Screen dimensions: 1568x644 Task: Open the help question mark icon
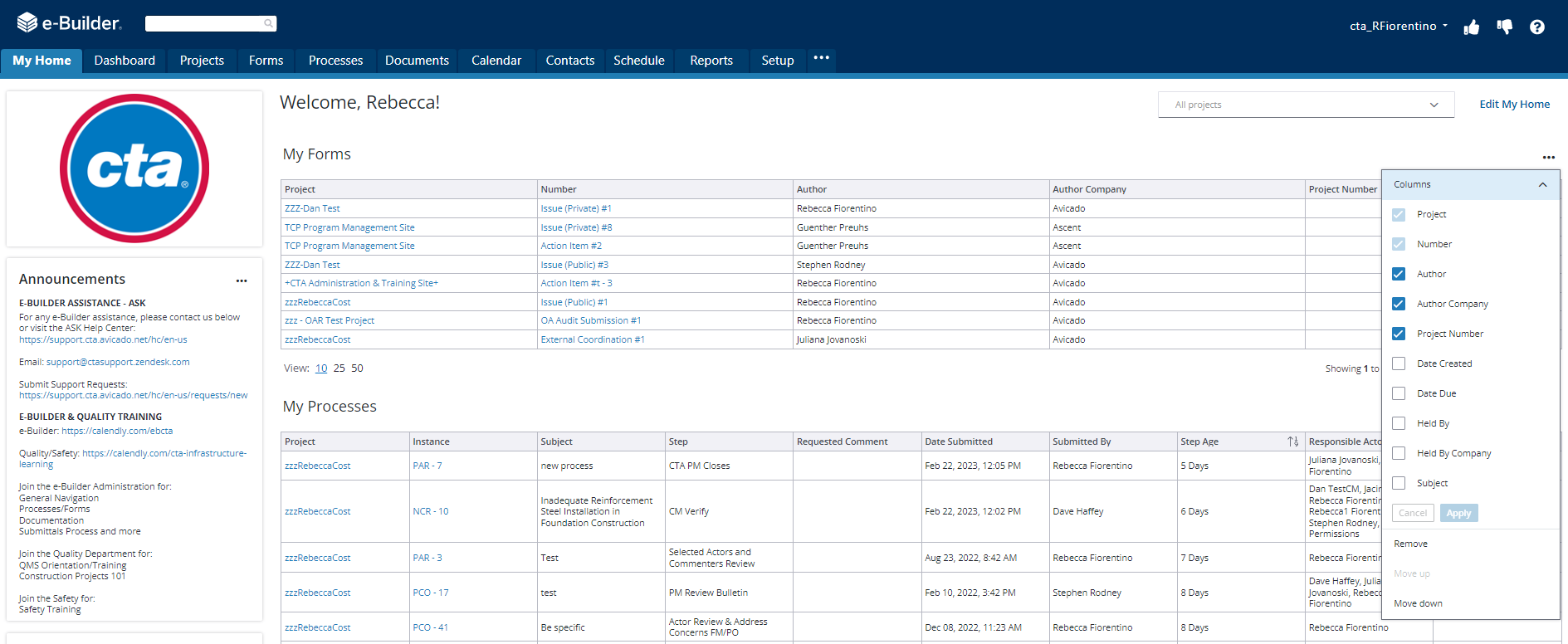pos(1537,27)
